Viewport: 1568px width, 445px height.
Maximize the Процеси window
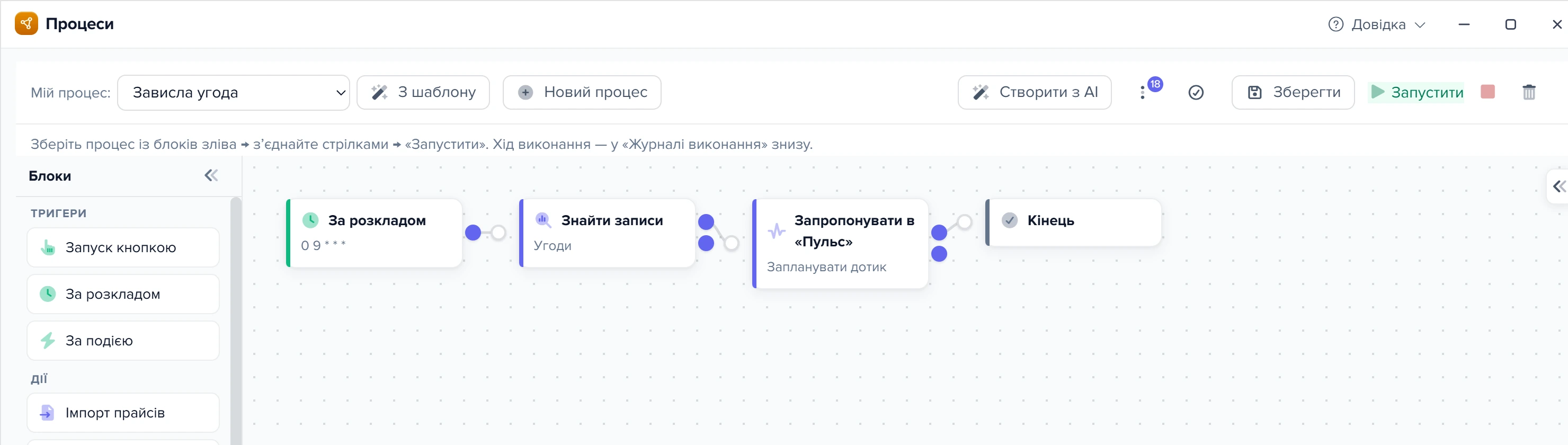pyautogui.click(x=1511, y=24)
